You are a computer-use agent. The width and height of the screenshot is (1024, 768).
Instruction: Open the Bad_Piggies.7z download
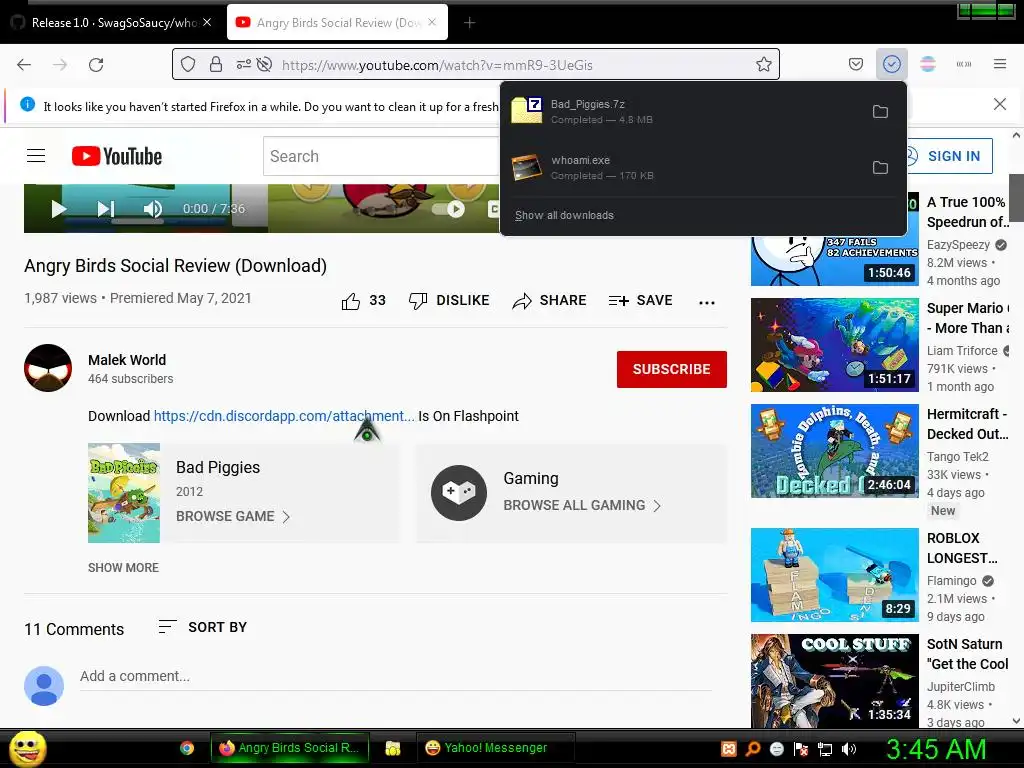686,112
